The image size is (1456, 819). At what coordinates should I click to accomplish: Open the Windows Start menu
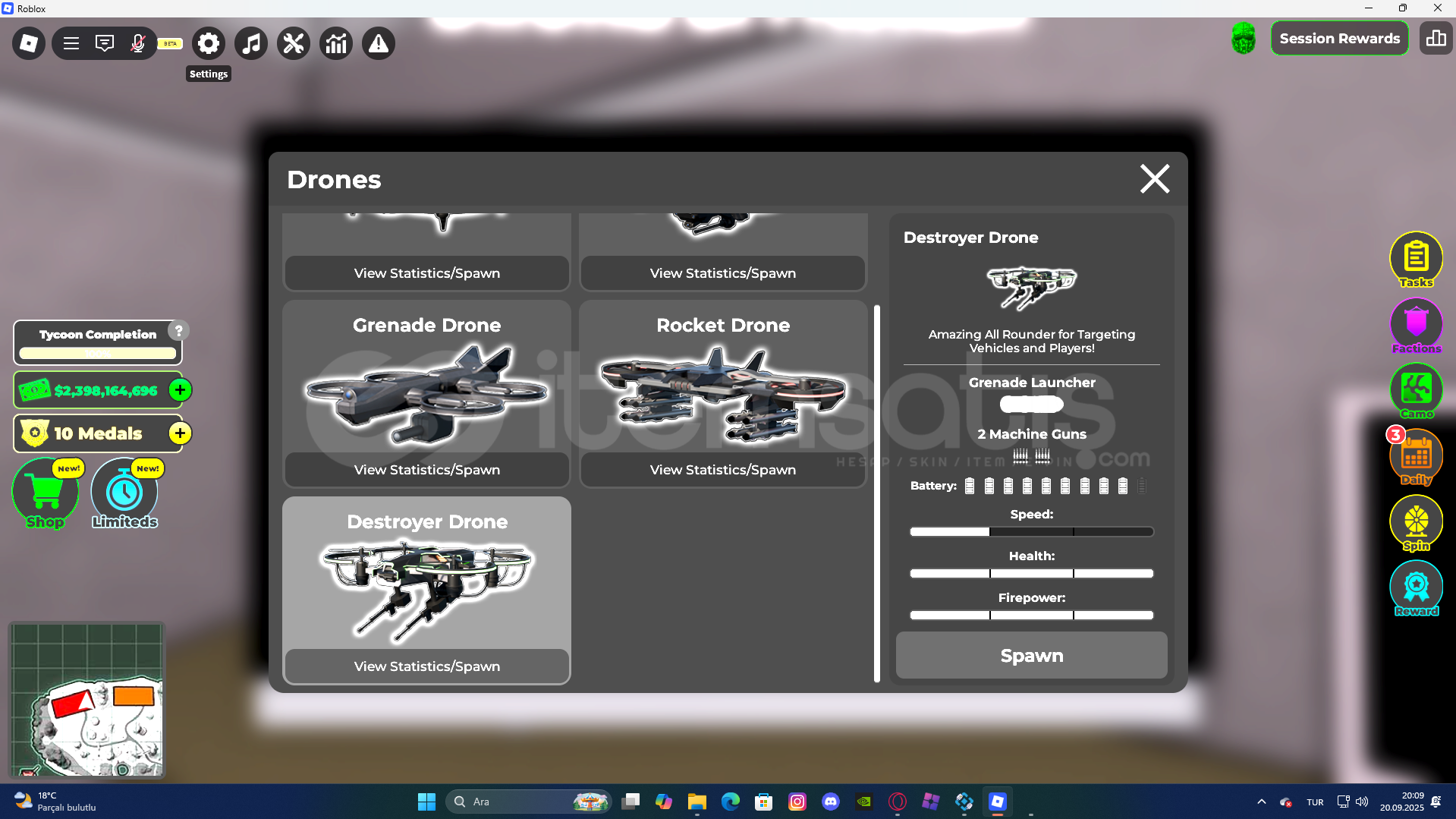click(x=426, y=802)
